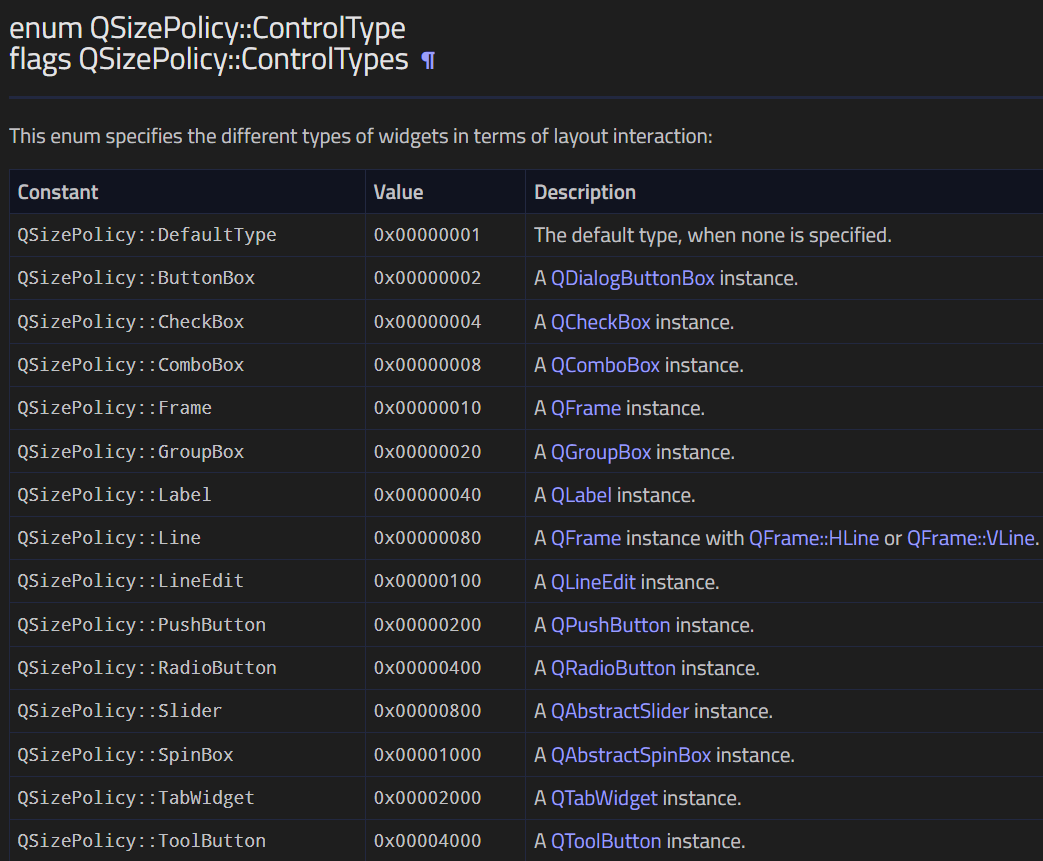Viewport: 1043px width, 861px height.
Task: Go to the QGroupBox link
Action: [x=601, y=452]
